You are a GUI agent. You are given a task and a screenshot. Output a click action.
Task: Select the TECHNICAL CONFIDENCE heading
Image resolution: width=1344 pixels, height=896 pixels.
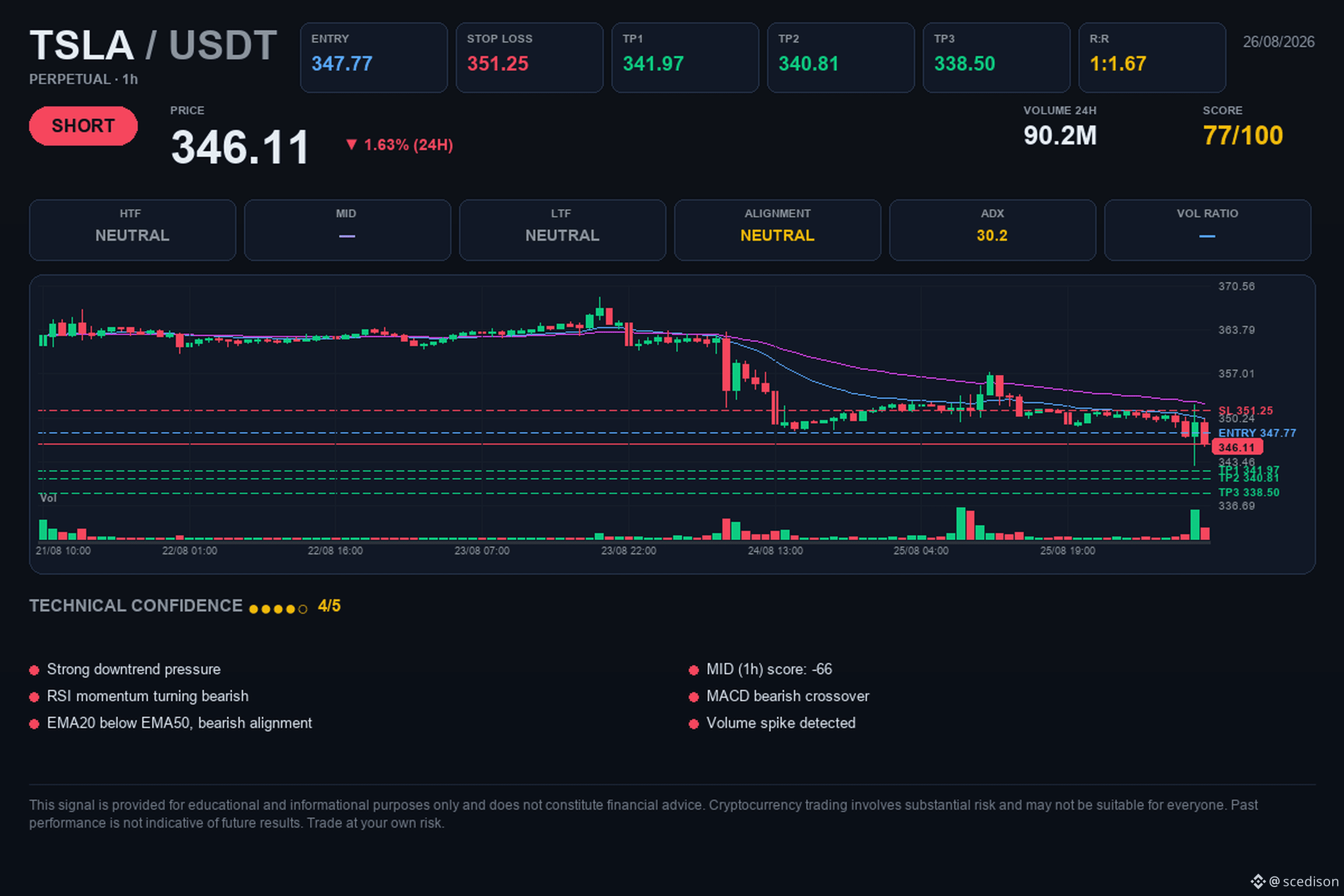point(136,606)
